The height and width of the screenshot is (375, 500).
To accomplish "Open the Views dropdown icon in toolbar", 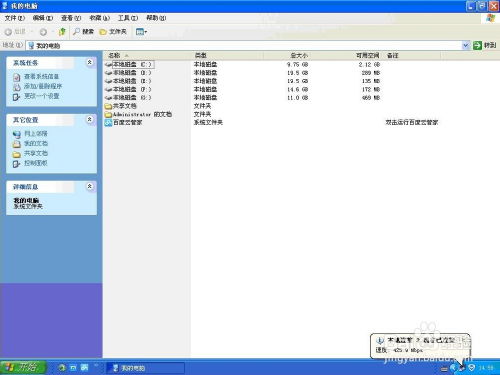I will (141, 32).
